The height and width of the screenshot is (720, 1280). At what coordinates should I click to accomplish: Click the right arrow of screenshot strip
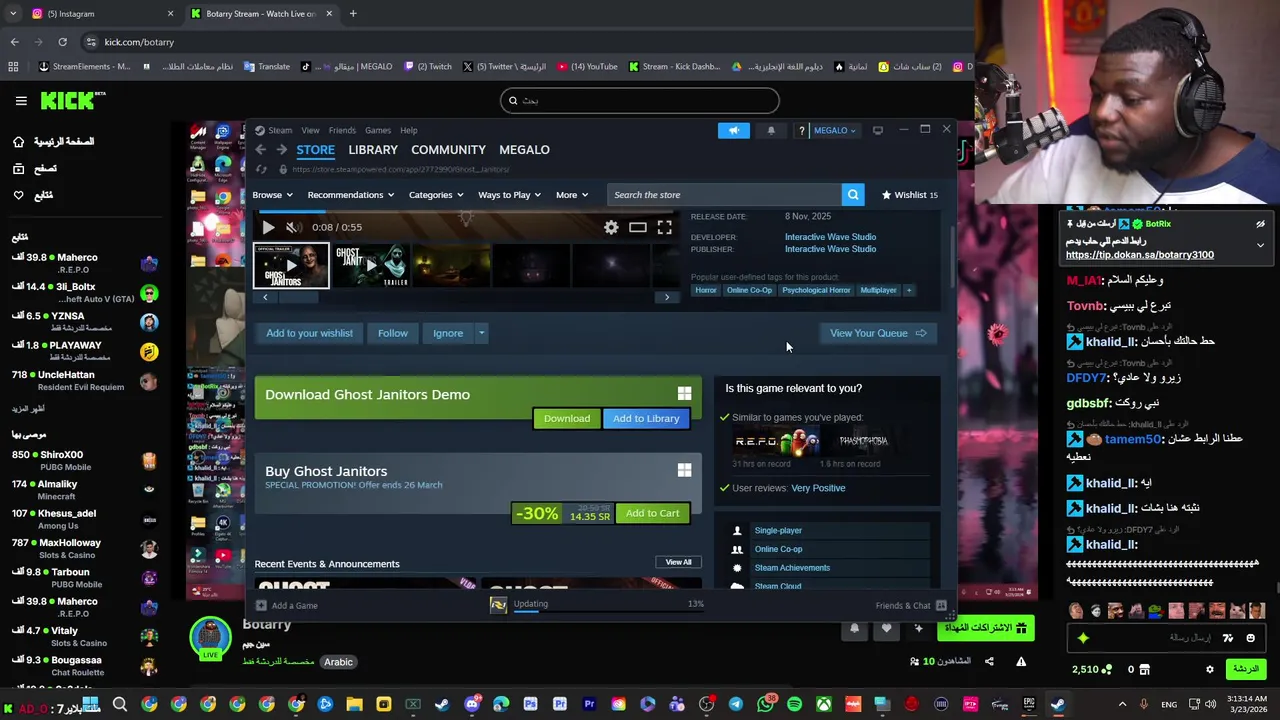coord(667,297)
